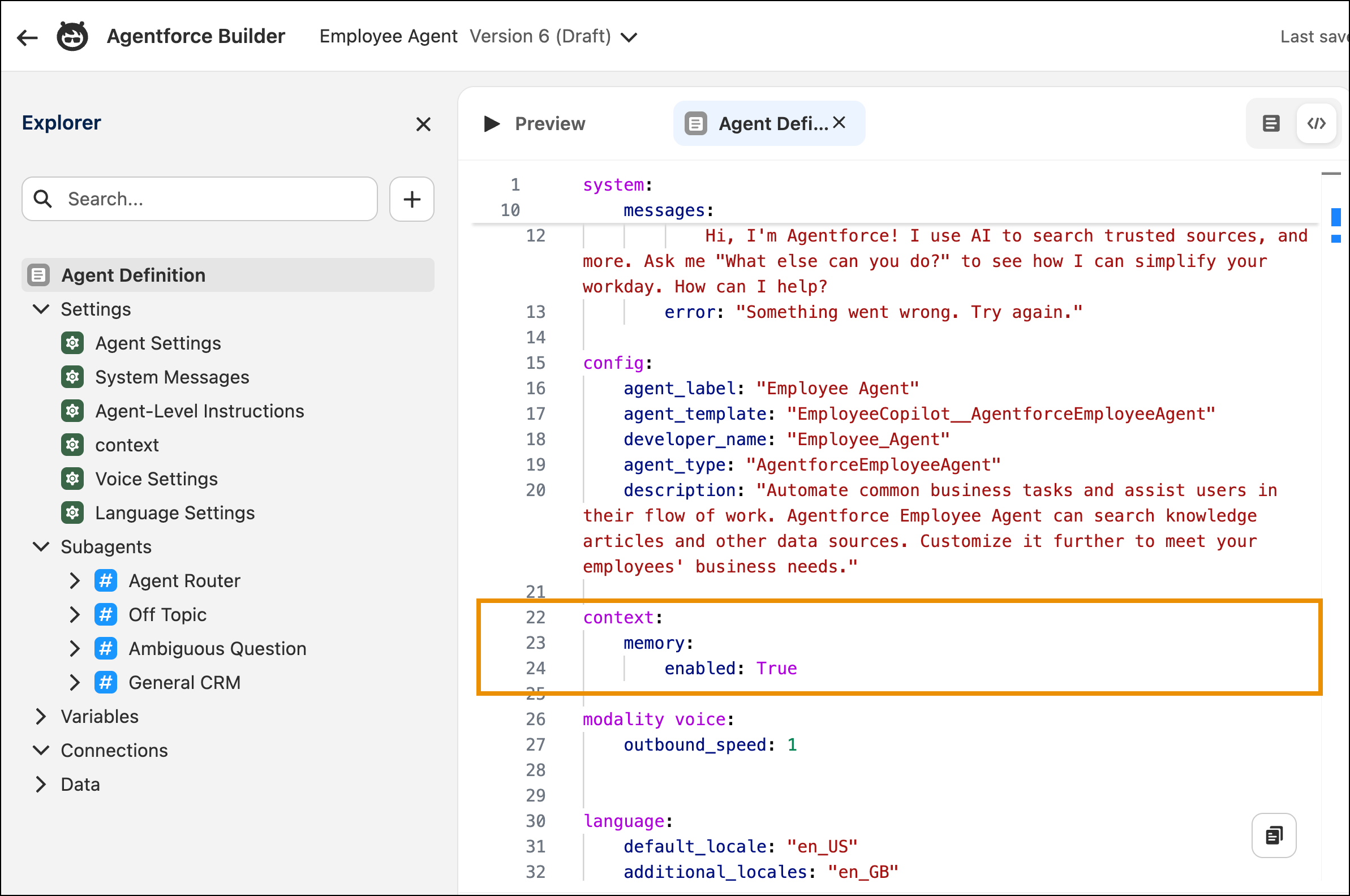Click the Agent Definition document icon in Explorer
1350x896 pixels.
[38, 275]
